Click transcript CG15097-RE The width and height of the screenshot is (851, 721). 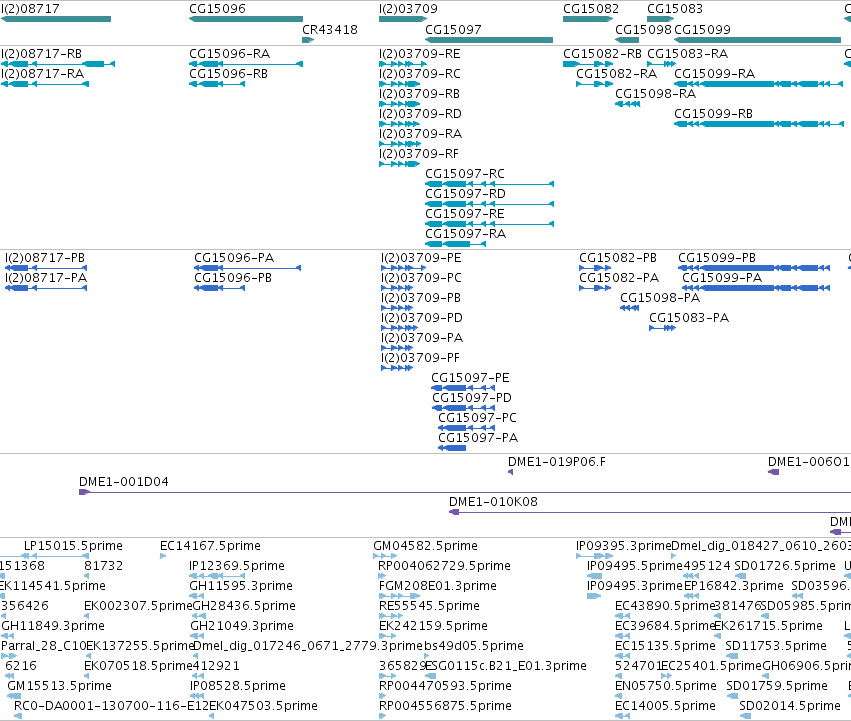pos(490,224)
